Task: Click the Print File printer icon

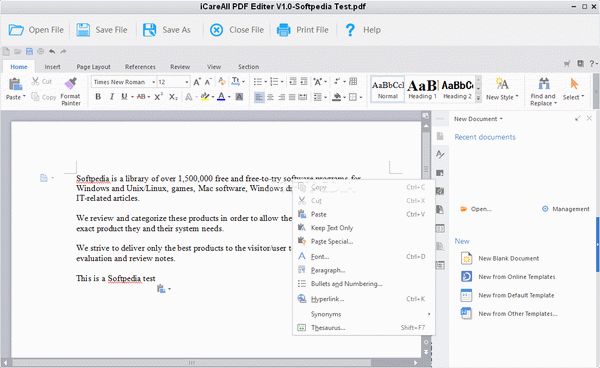Action: [x=284, y=30]
